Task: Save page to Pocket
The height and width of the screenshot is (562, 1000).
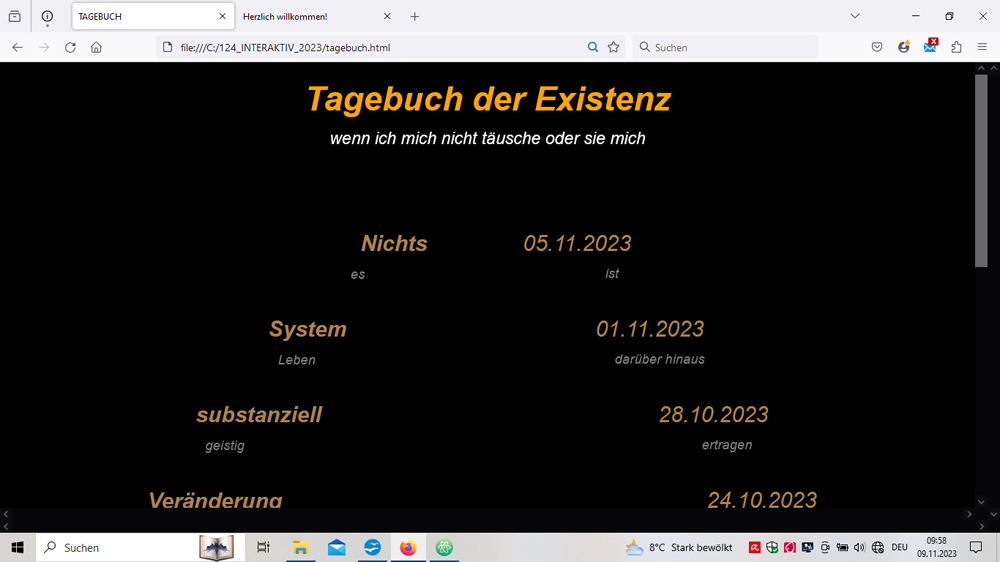Action: [877, 47]
